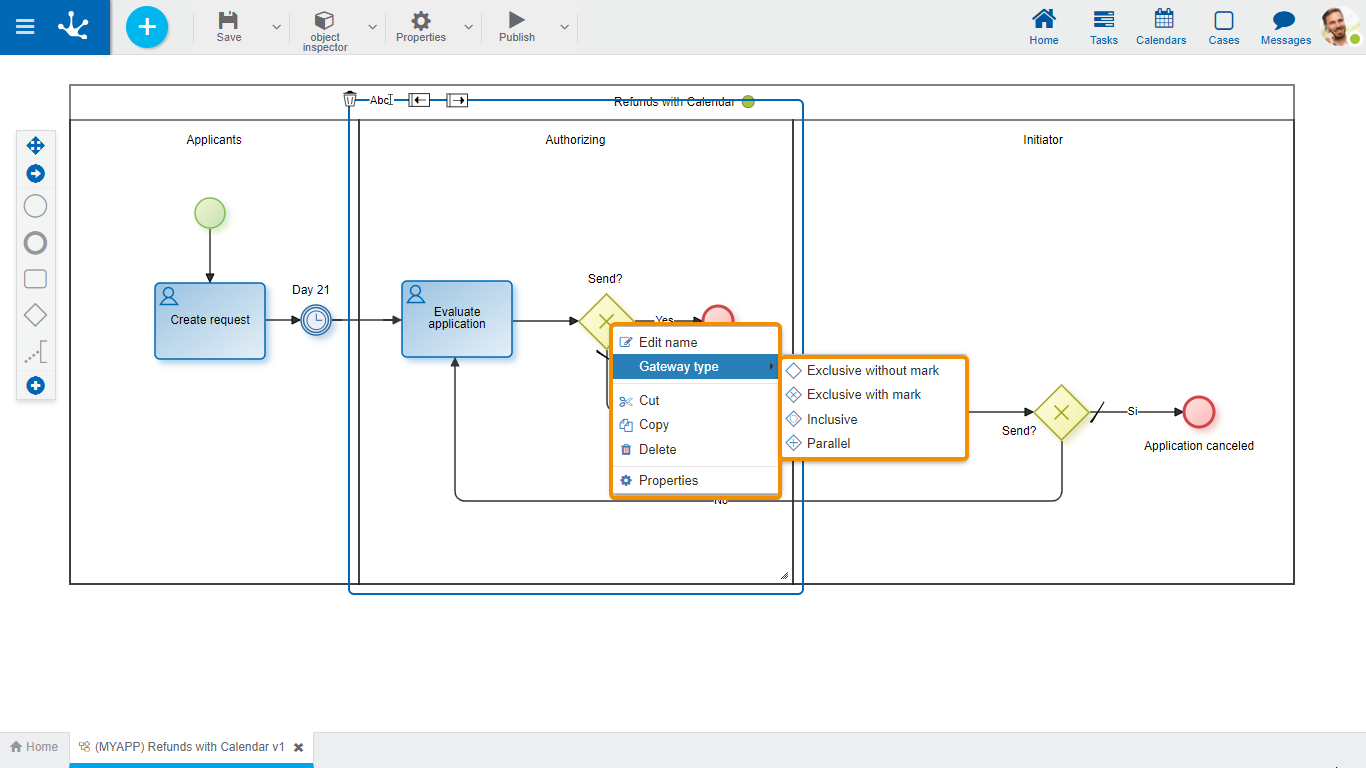This screenshot has width=1366, height=768.
Task: Open the Calendars page
Action: tap(1161, 27)
